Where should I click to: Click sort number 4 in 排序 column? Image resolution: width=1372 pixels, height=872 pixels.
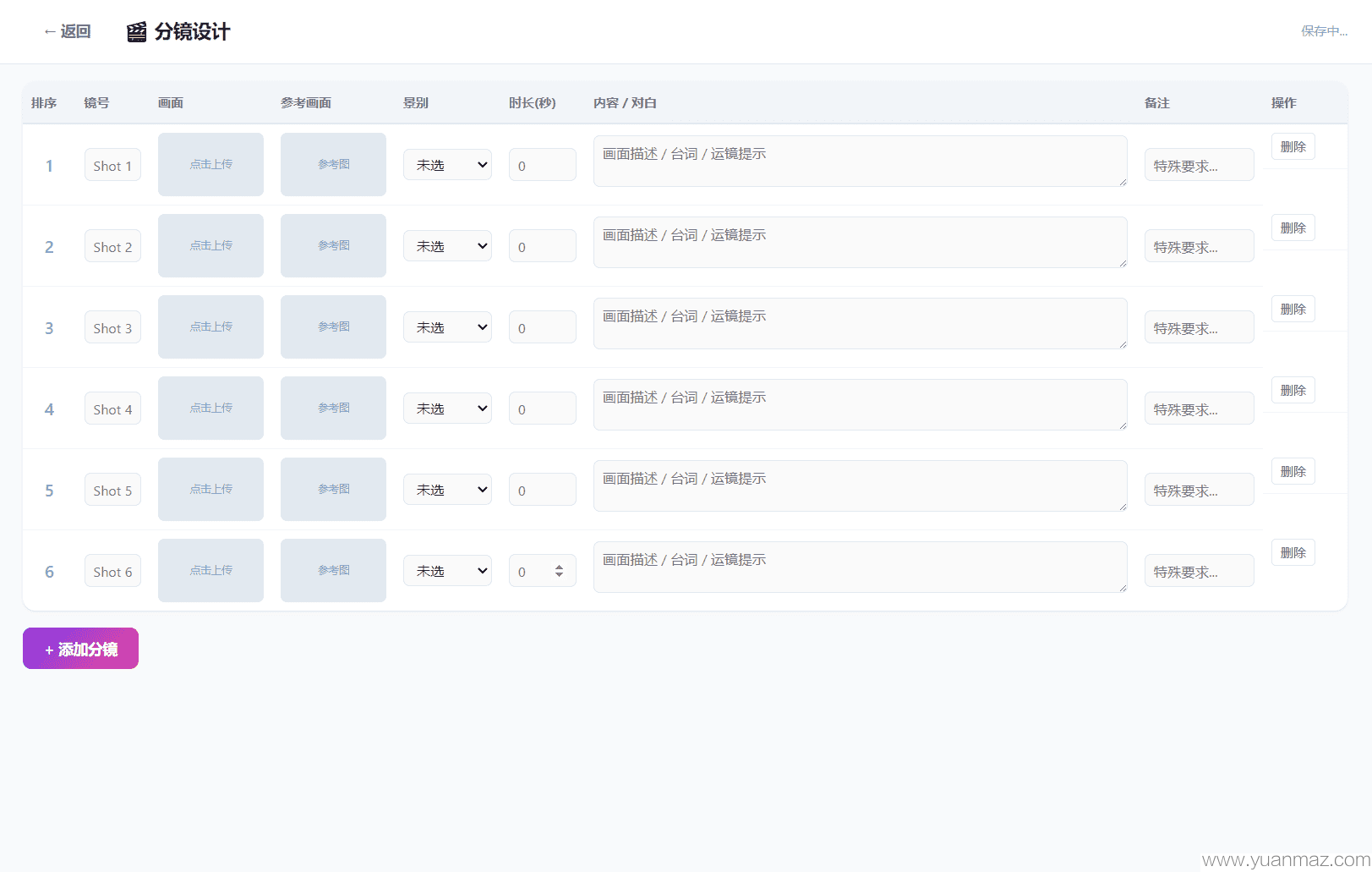(x=49, y=409)
